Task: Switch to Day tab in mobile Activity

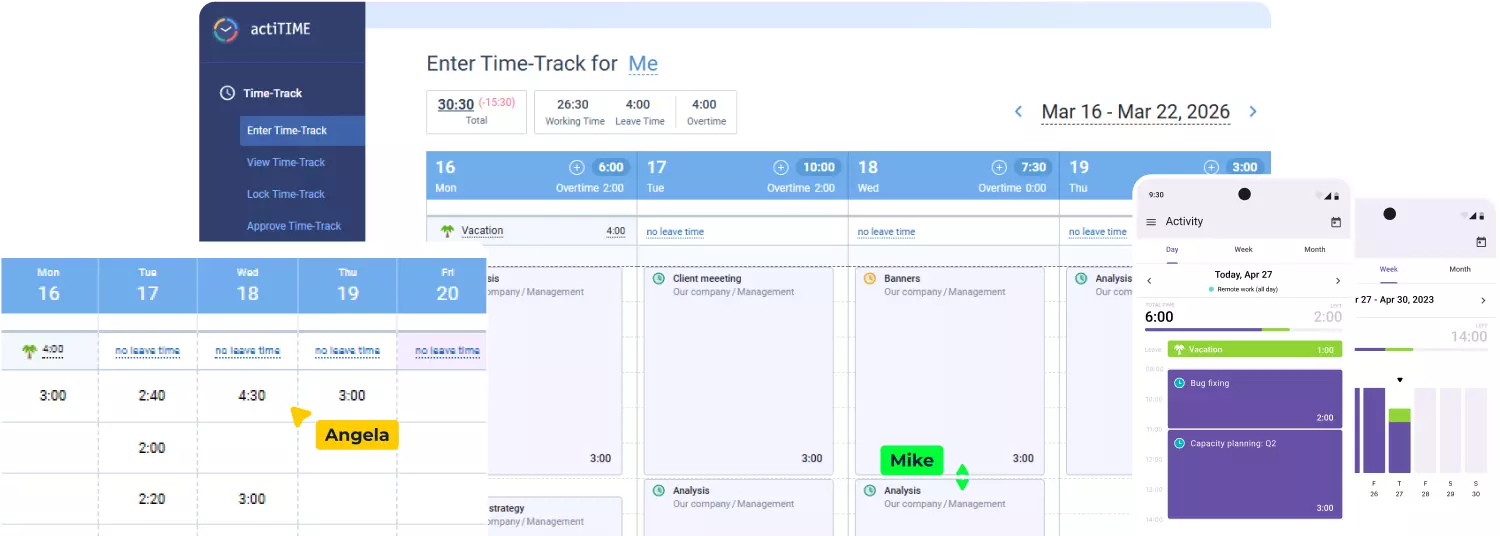Action: coord(1172,250)
